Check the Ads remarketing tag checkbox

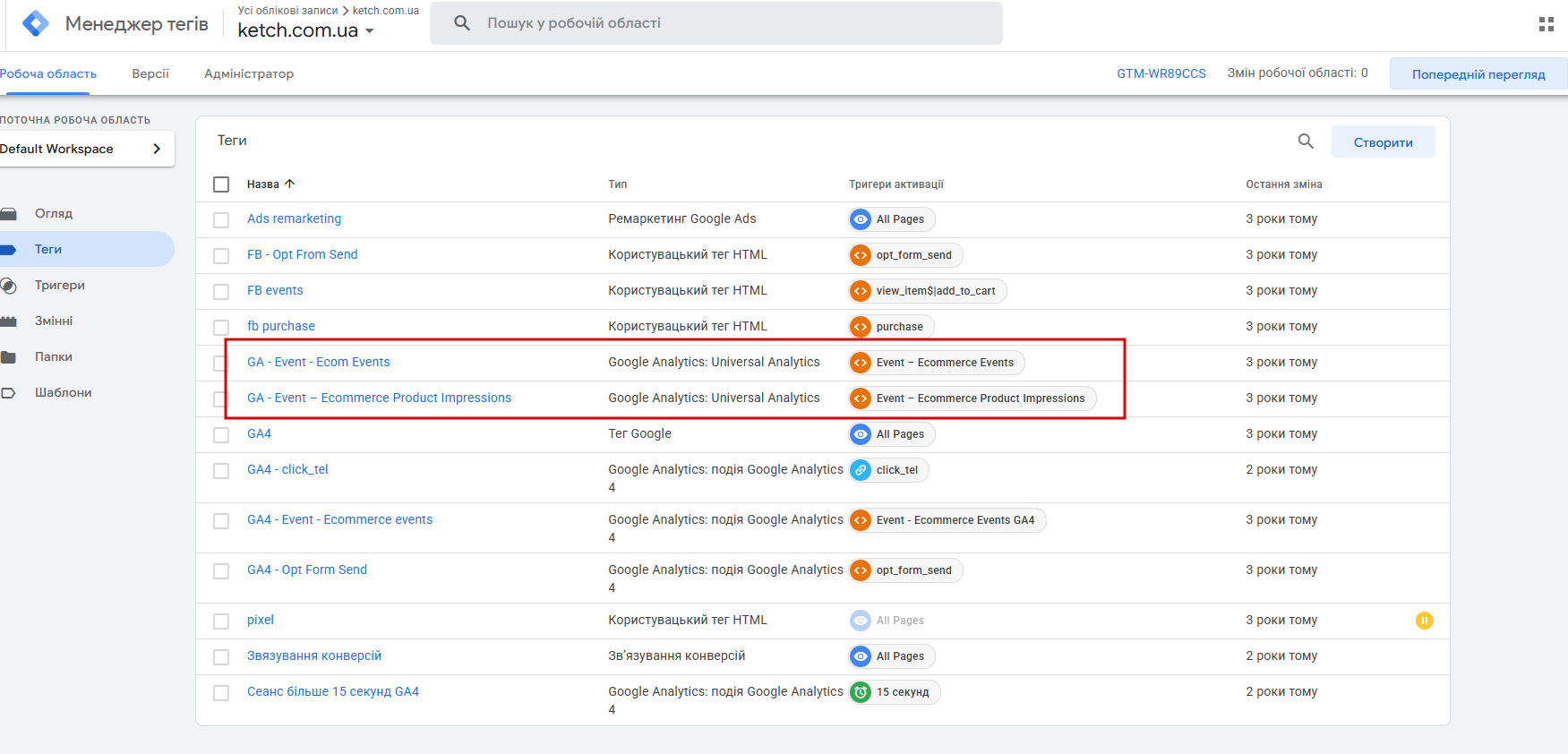coord(221,220)
